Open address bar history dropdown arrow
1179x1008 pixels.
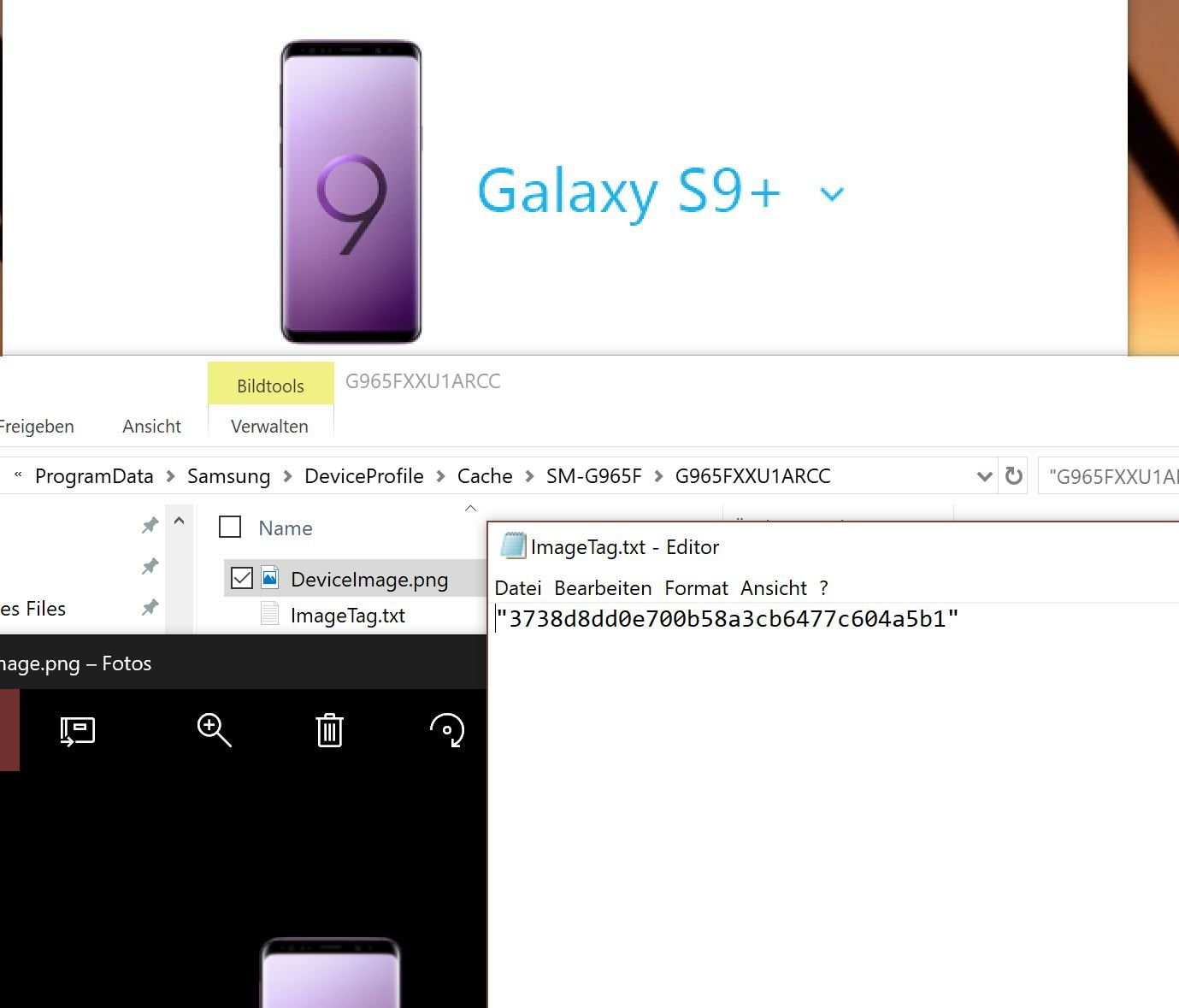[x=984, y=476]
